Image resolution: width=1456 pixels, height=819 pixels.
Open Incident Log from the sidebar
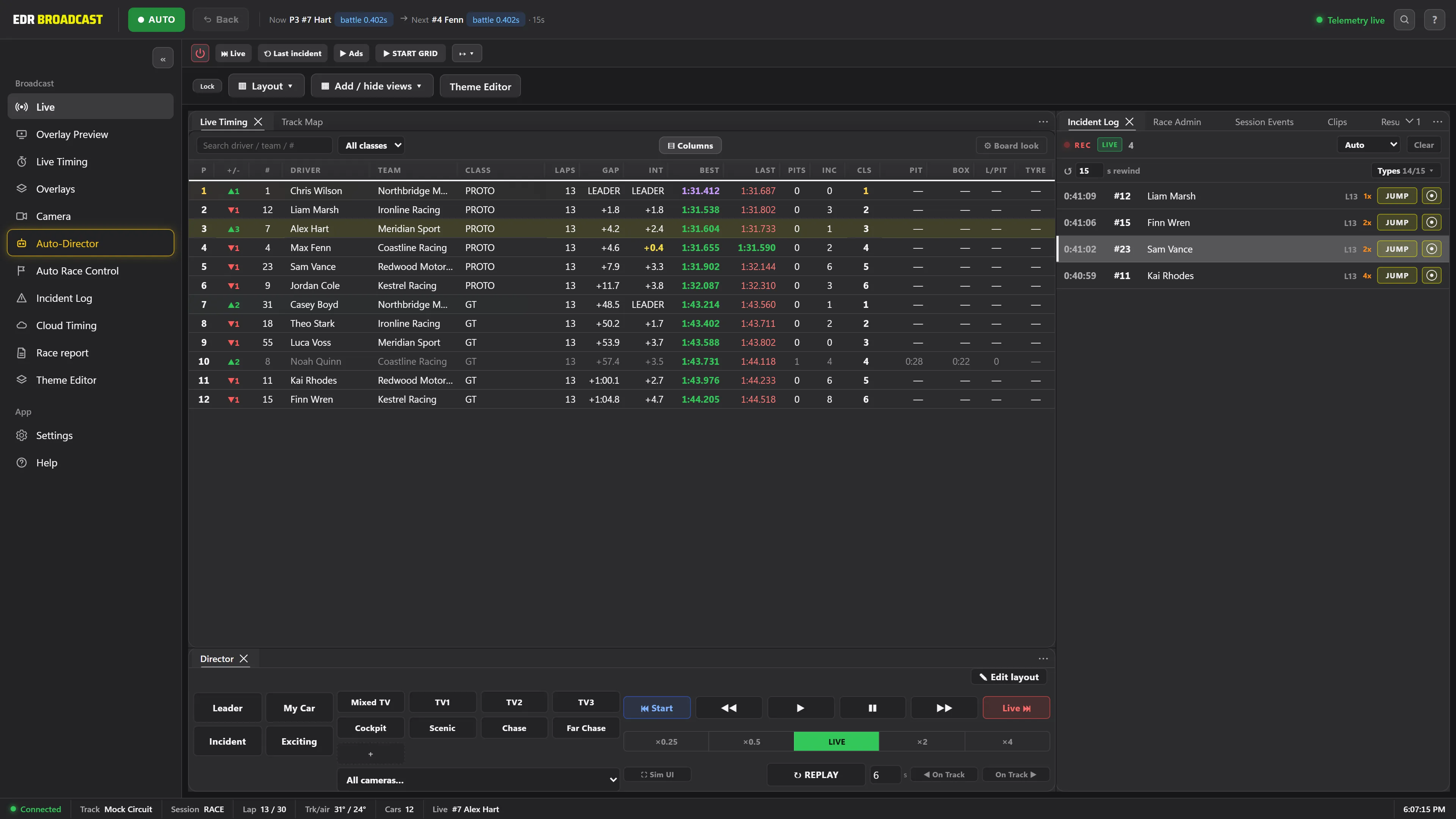[91, 298]
